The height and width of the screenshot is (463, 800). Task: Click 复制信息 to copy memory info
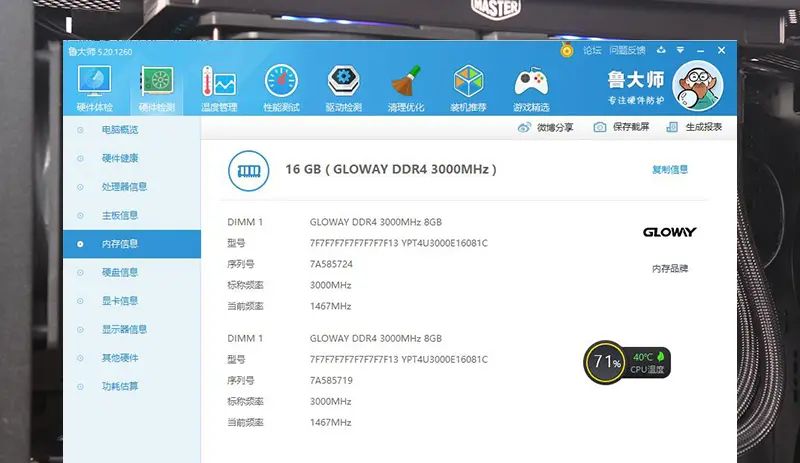click(670, 169)
